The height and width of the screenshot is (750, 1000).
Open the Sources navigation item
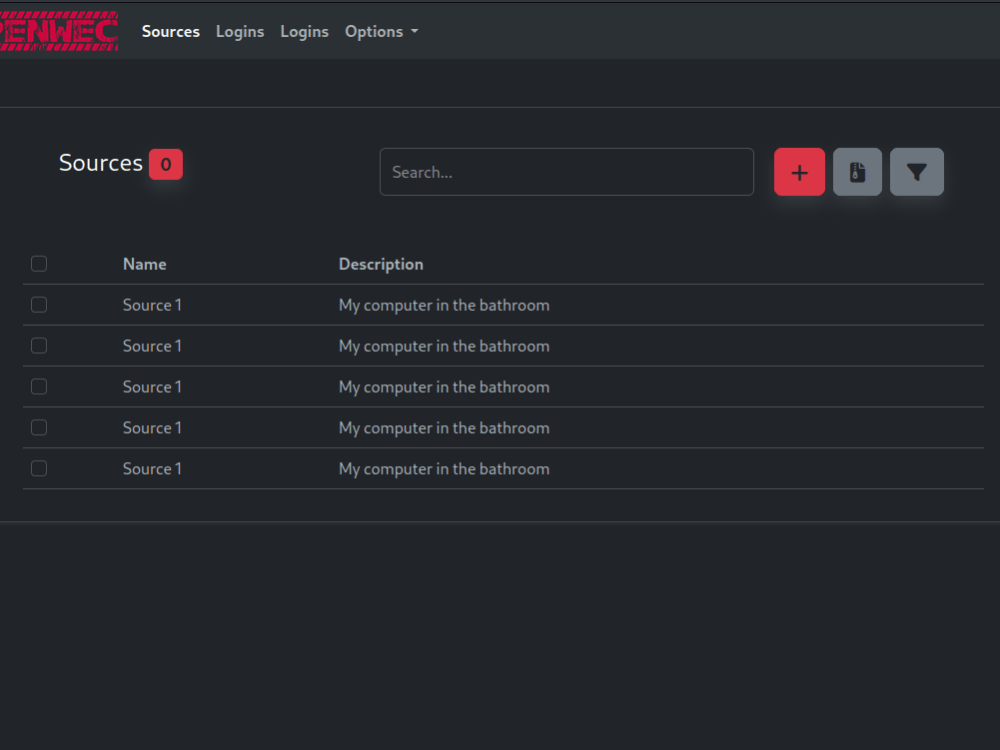(x=170, y=31)
